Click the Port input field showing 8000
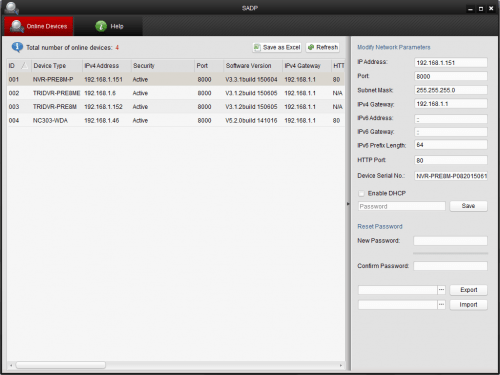Viewport: 500px width, 375px height. click(x=451, y=76)
